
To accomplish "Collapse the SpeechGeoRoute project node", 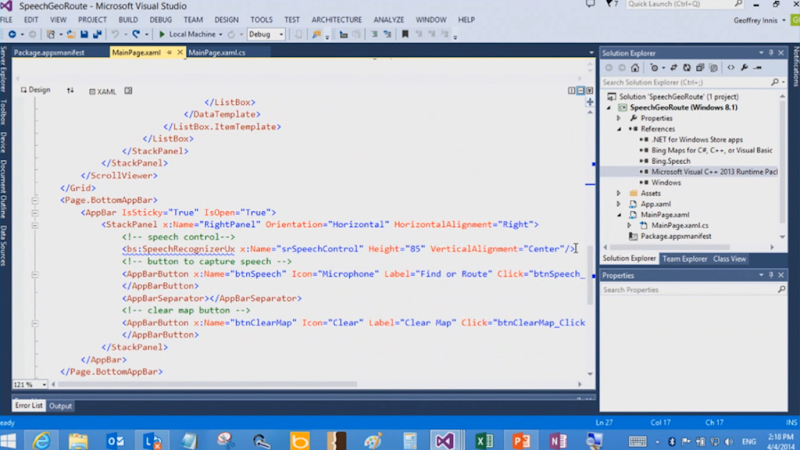I will click(x=609, y=108).
